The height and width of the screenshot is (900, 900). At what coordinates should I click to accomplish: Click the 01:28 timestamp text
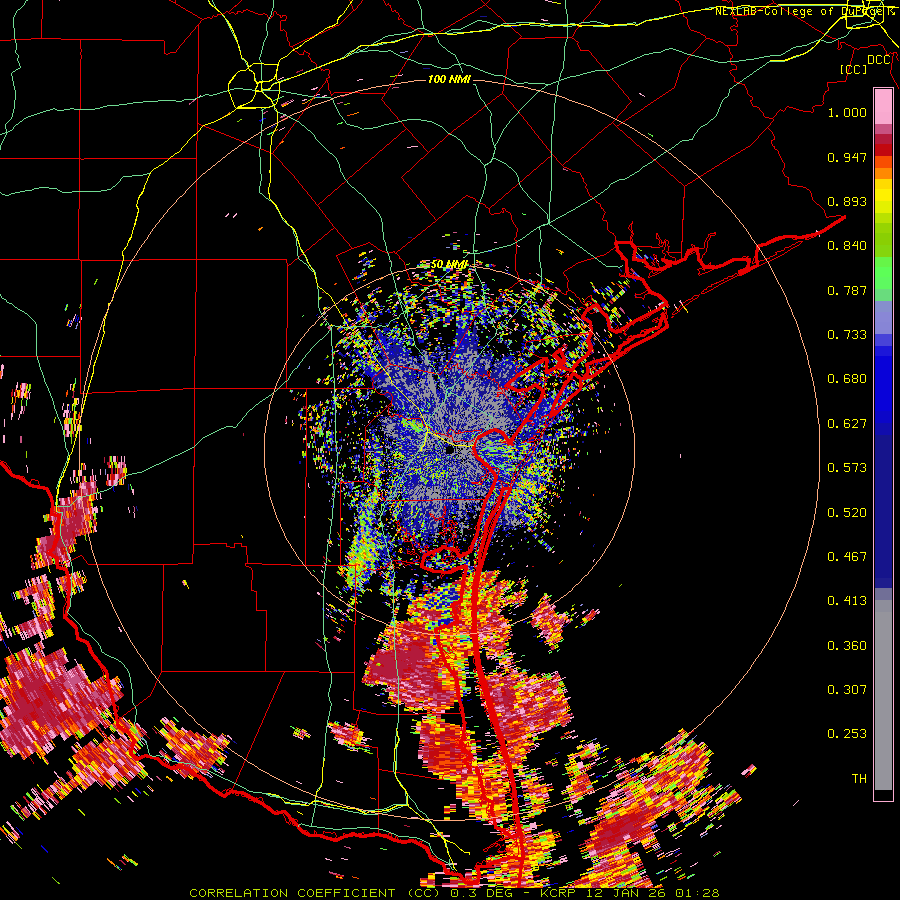pyautogui.click(x=695, y=893)
